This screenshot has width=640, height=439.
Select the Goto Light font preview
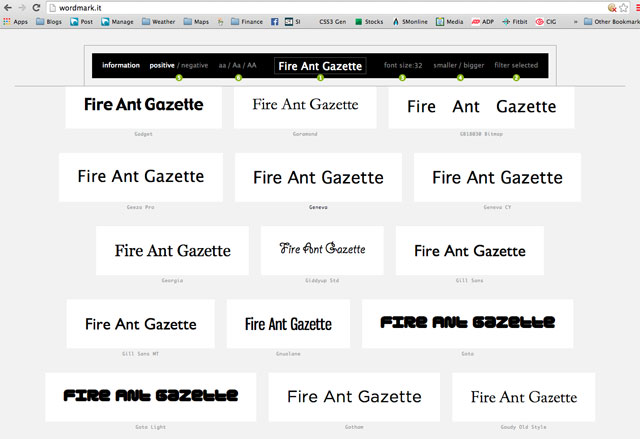pyautogui.click(x=151, y=397)
